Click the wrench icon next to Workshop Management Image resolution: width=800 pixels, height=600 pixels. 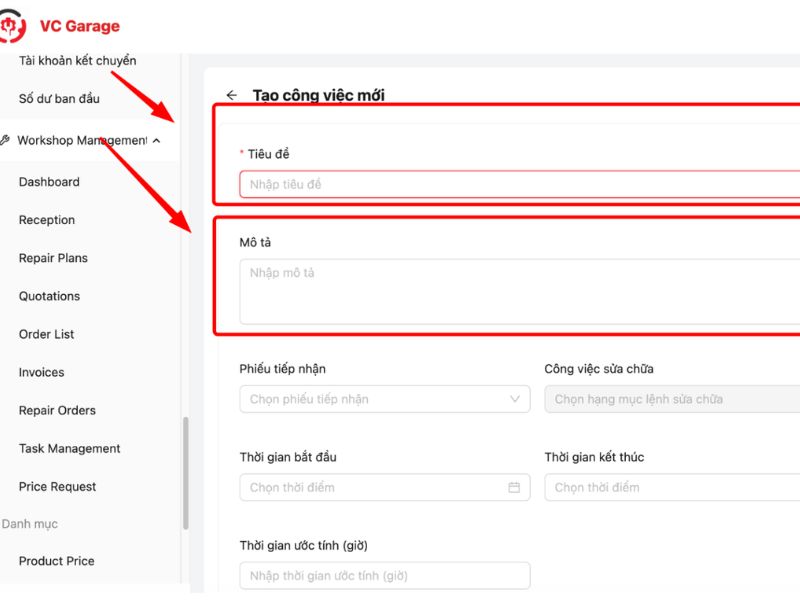click(6, 141)
